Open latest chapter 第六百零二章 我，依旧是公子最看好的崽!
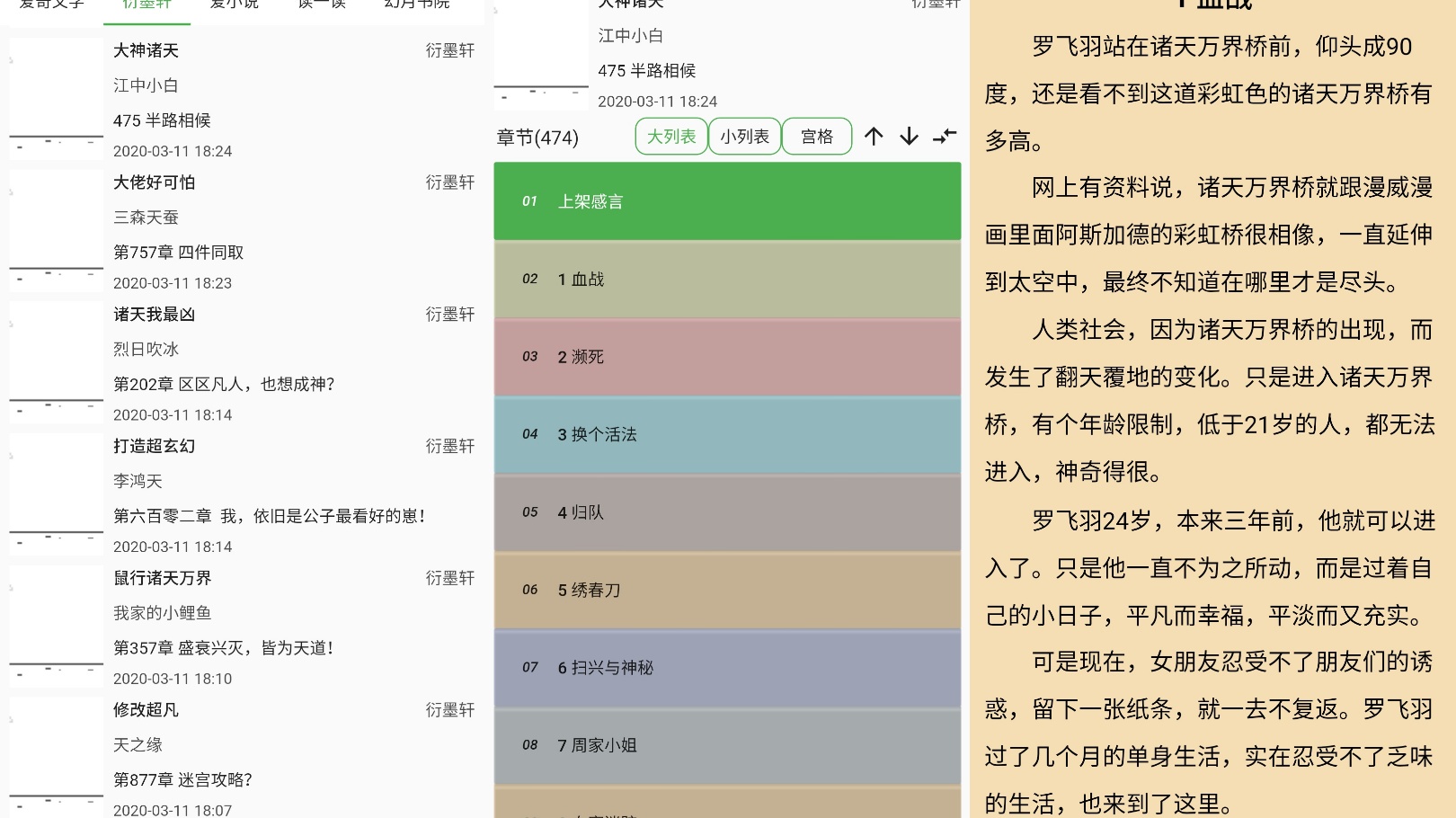Screen dimensions: 1456x818 [269, 516]
